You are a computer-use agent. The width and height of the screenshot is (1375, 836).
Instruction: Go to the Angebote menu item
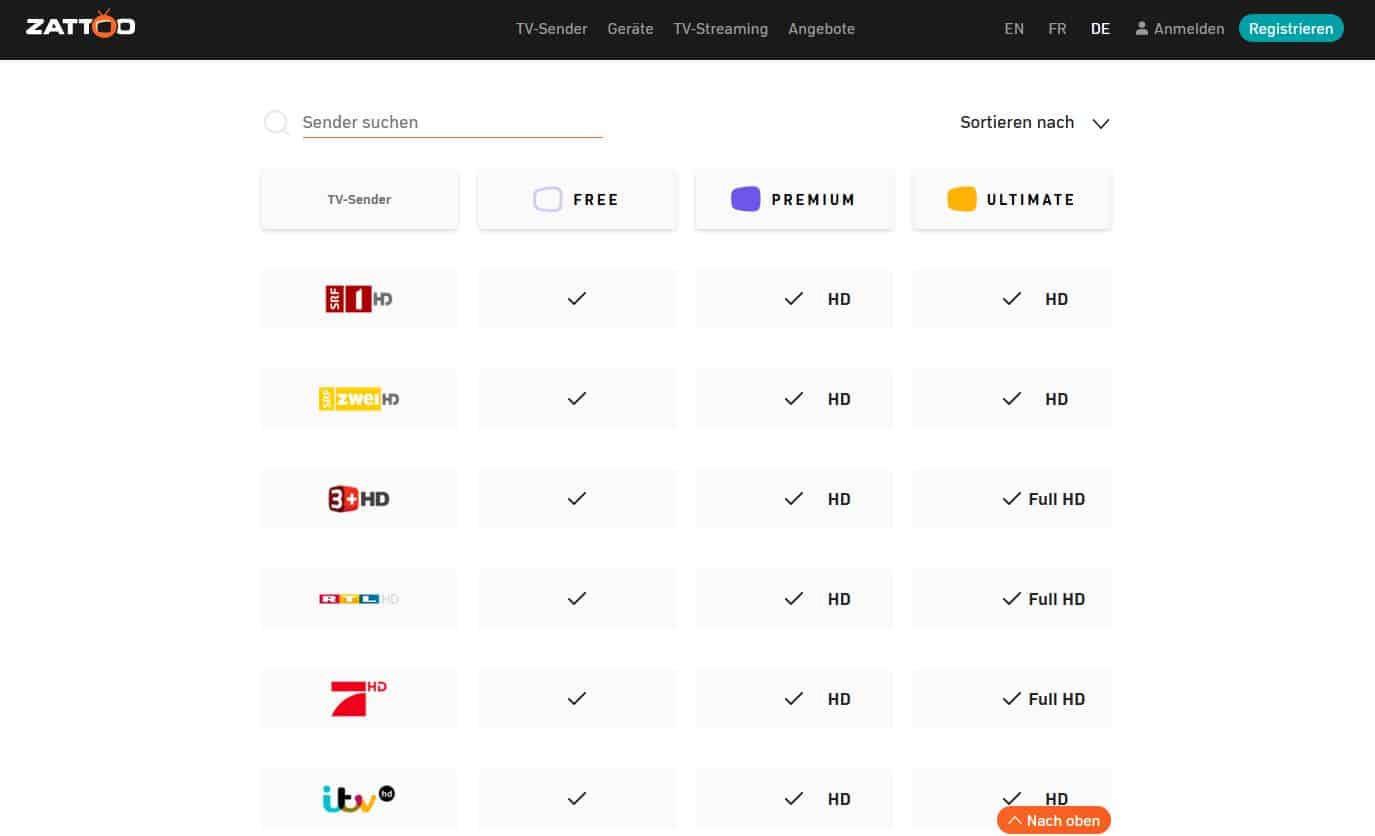point(821,29)
